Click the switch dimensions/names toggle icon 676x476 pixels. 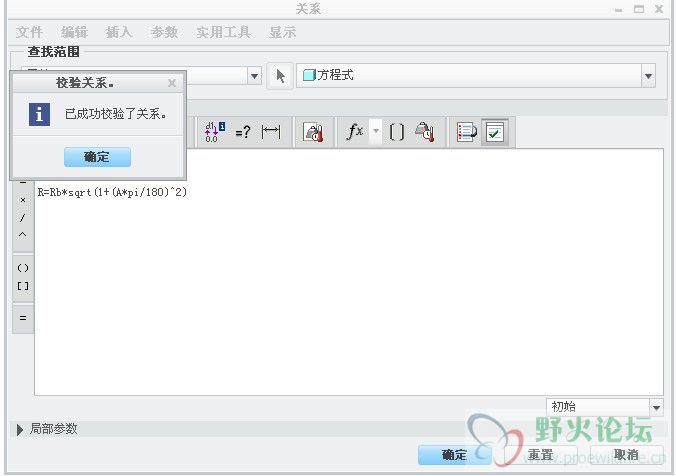click(x=214, y=132)
